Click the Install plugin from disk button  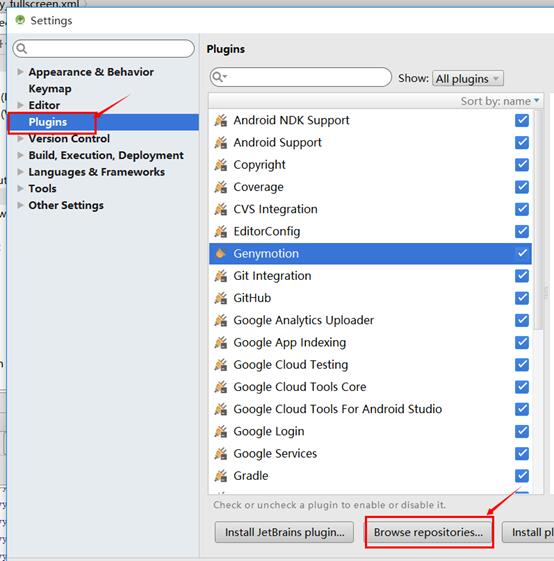point(528,532)
